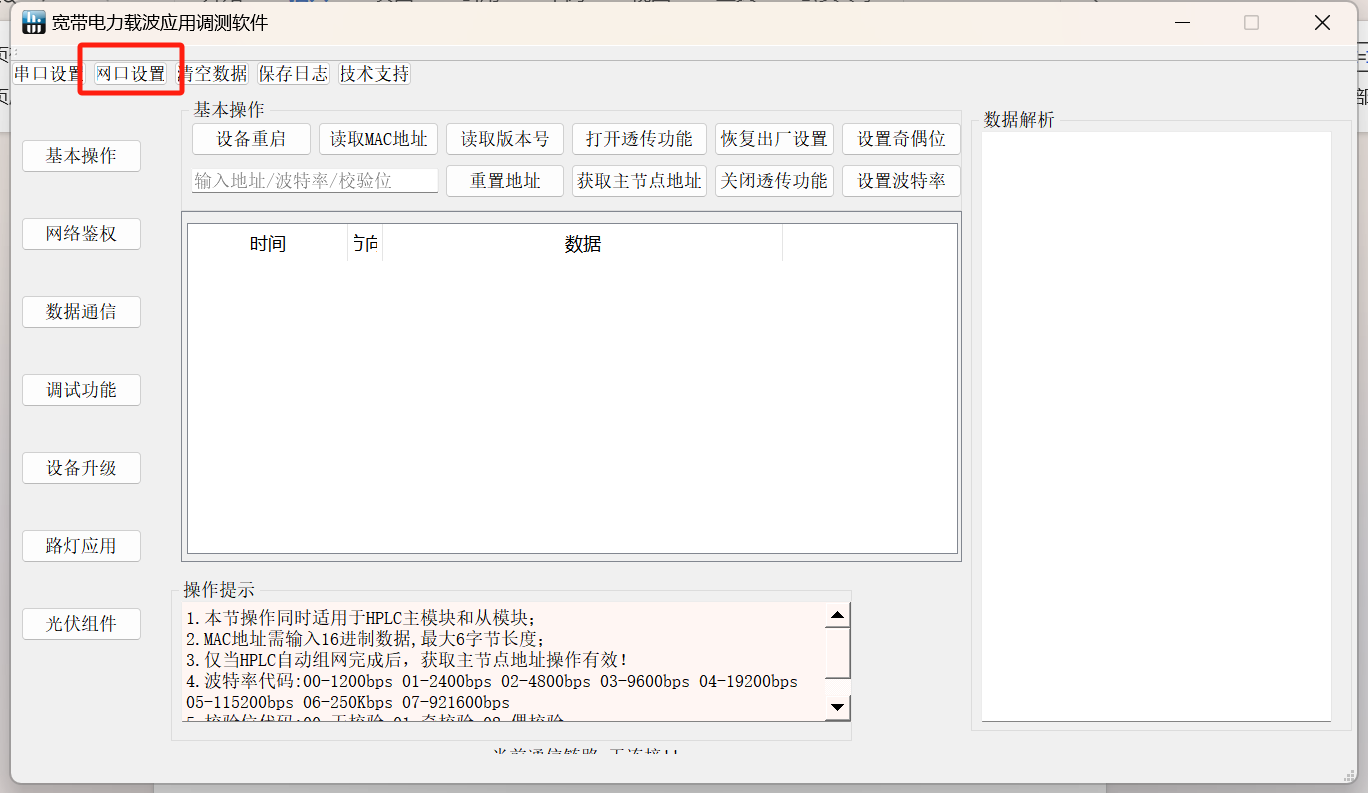Switch to the 网络鉴权 section
This screenshot has width=1368, height=793.
point(81,233)
